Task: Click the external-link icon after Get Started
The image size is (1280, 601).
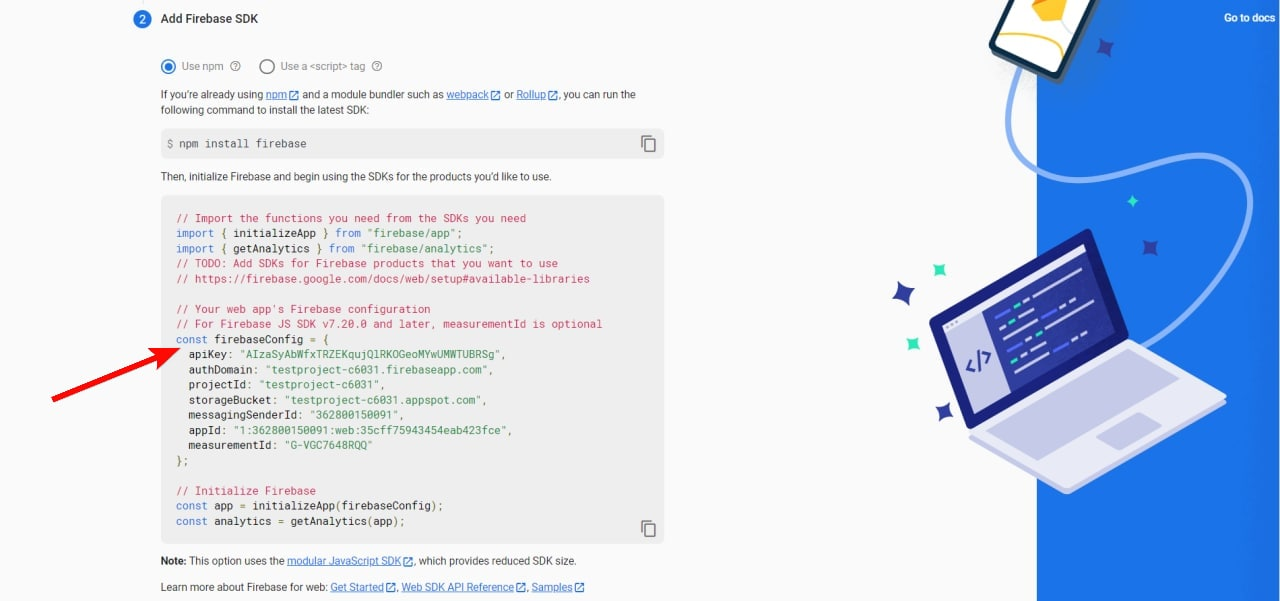Action: pos(391,588)
